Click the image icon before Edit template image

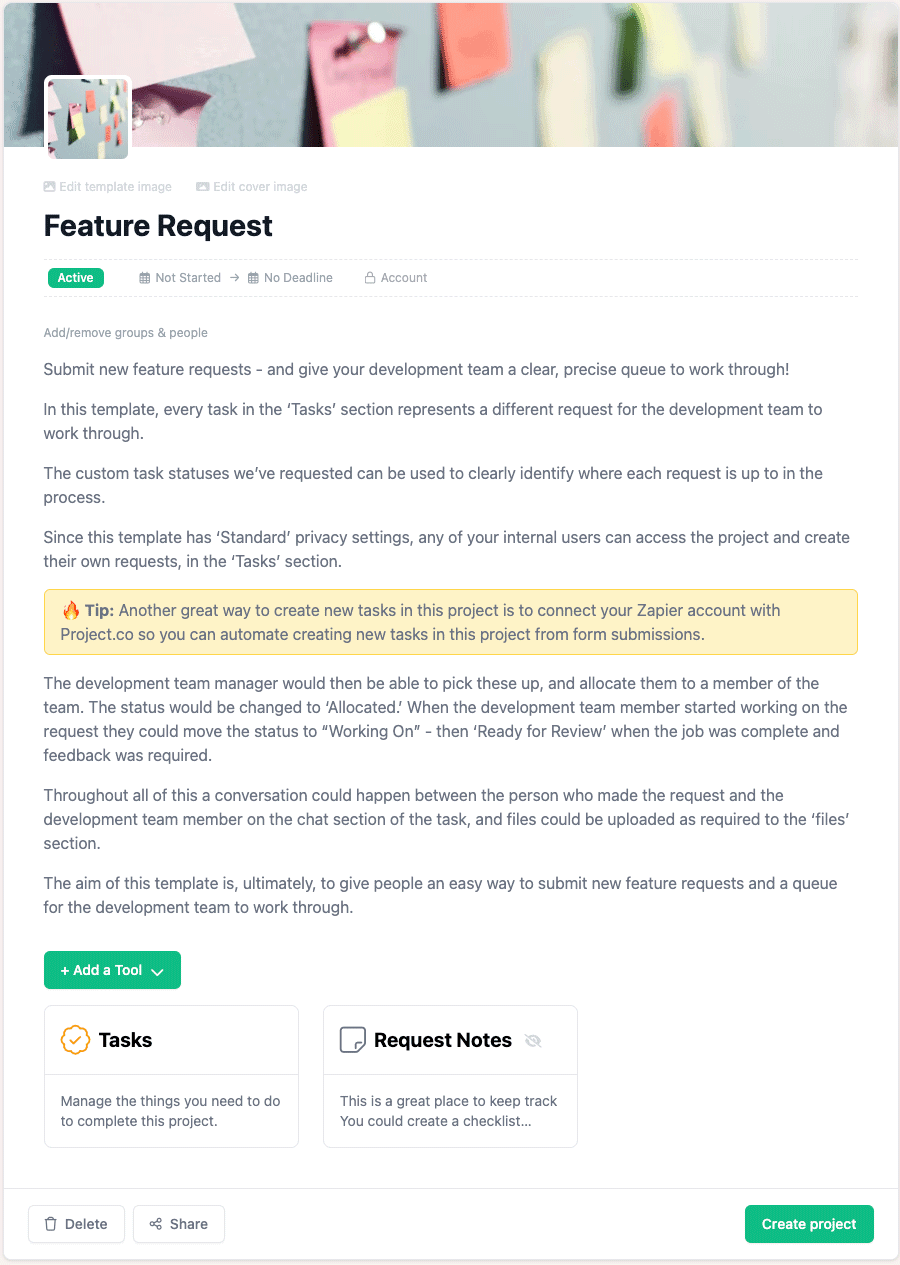pyautogui.click(x=48, y=186)
